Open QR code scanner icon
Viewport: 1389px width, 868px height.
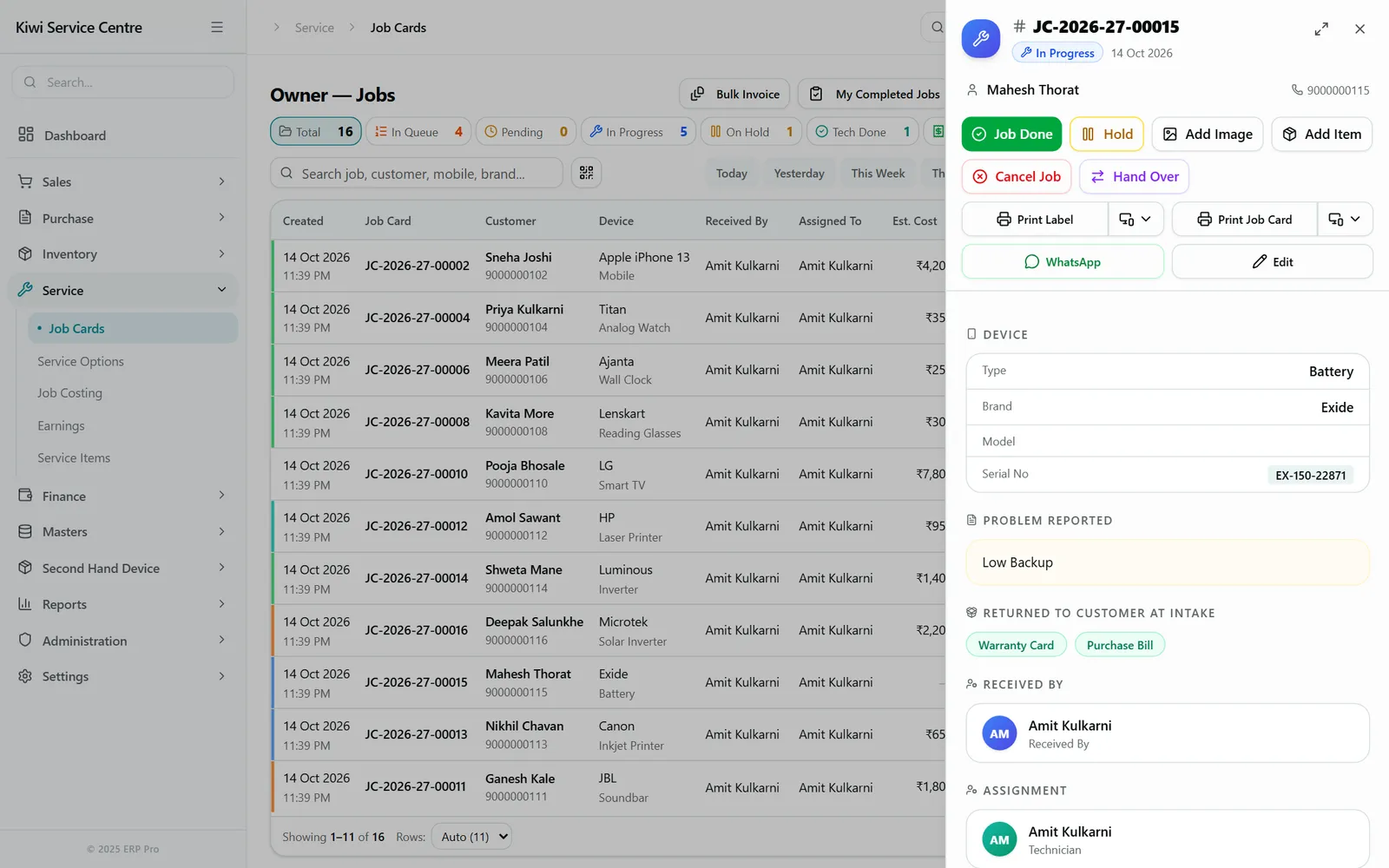[x=587, y=174]
